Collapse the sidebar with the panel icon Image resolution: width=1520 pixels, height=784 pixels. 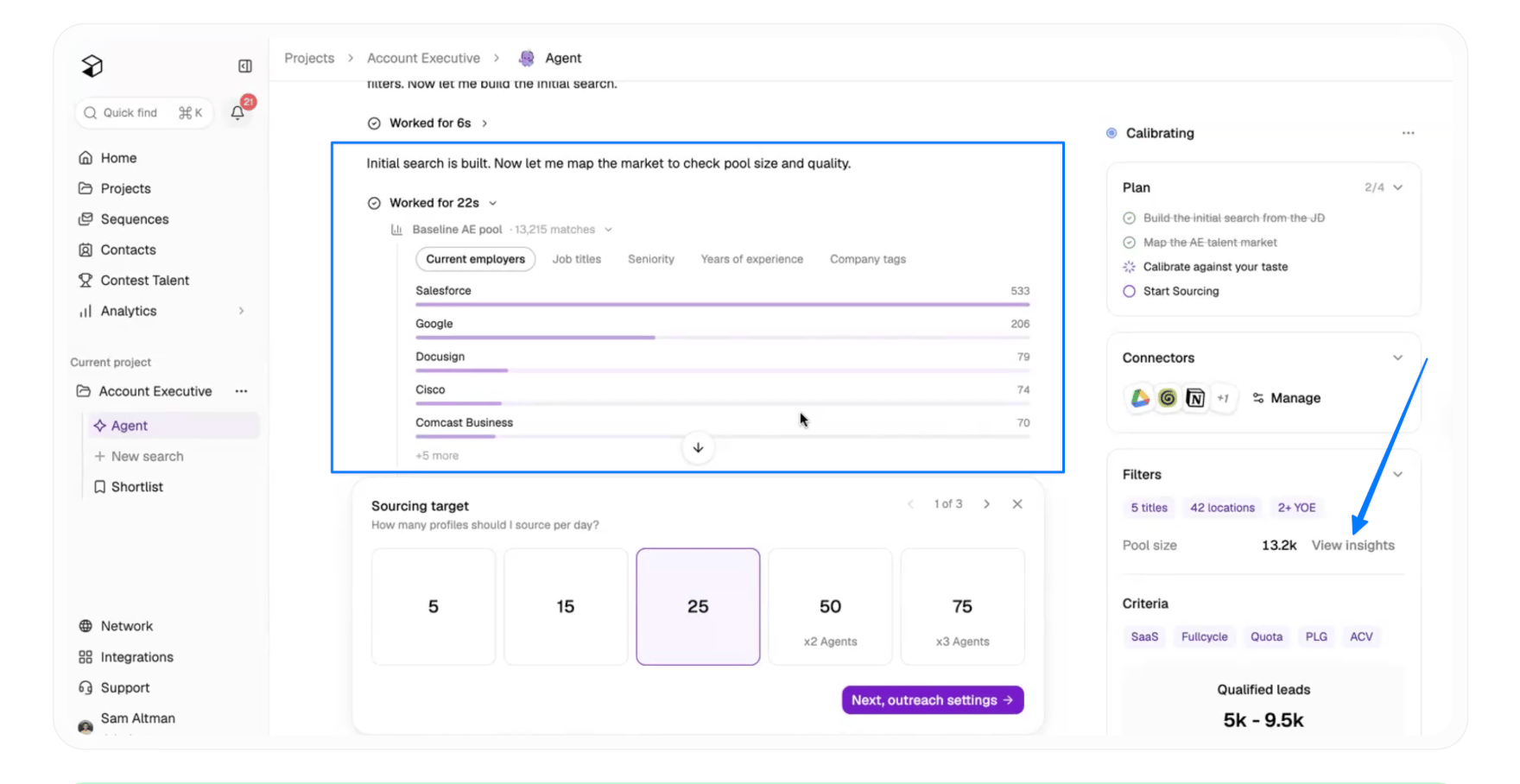pyautogui.click(x=245, y=66)
